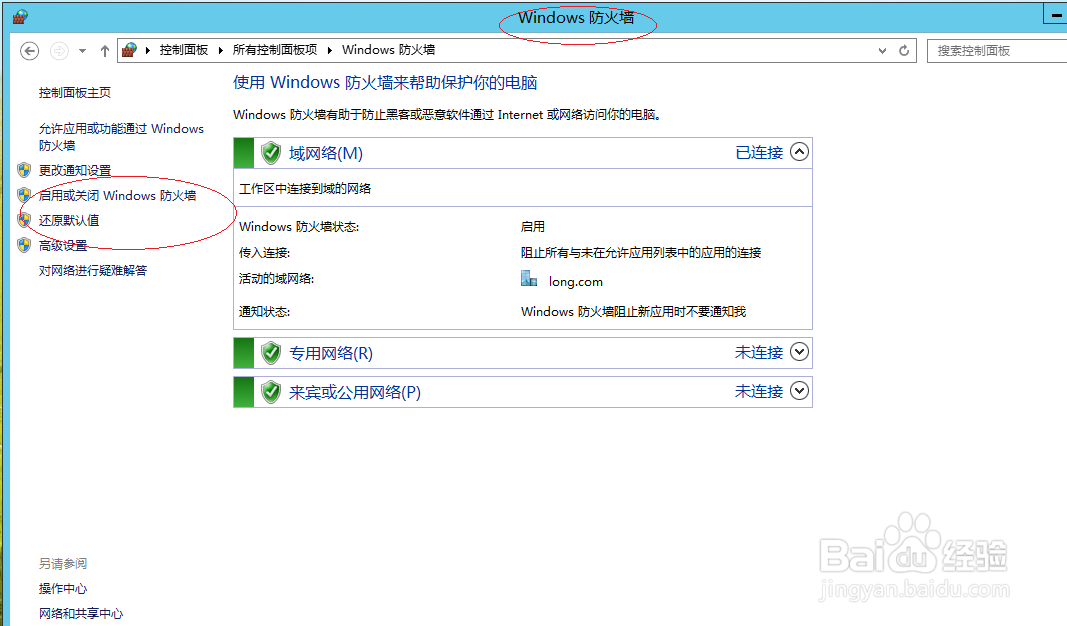Expand breadcrumb arrow after 所有控制面板项
The height and width of the screenshot is (626, 1067).
click(329, 50)
